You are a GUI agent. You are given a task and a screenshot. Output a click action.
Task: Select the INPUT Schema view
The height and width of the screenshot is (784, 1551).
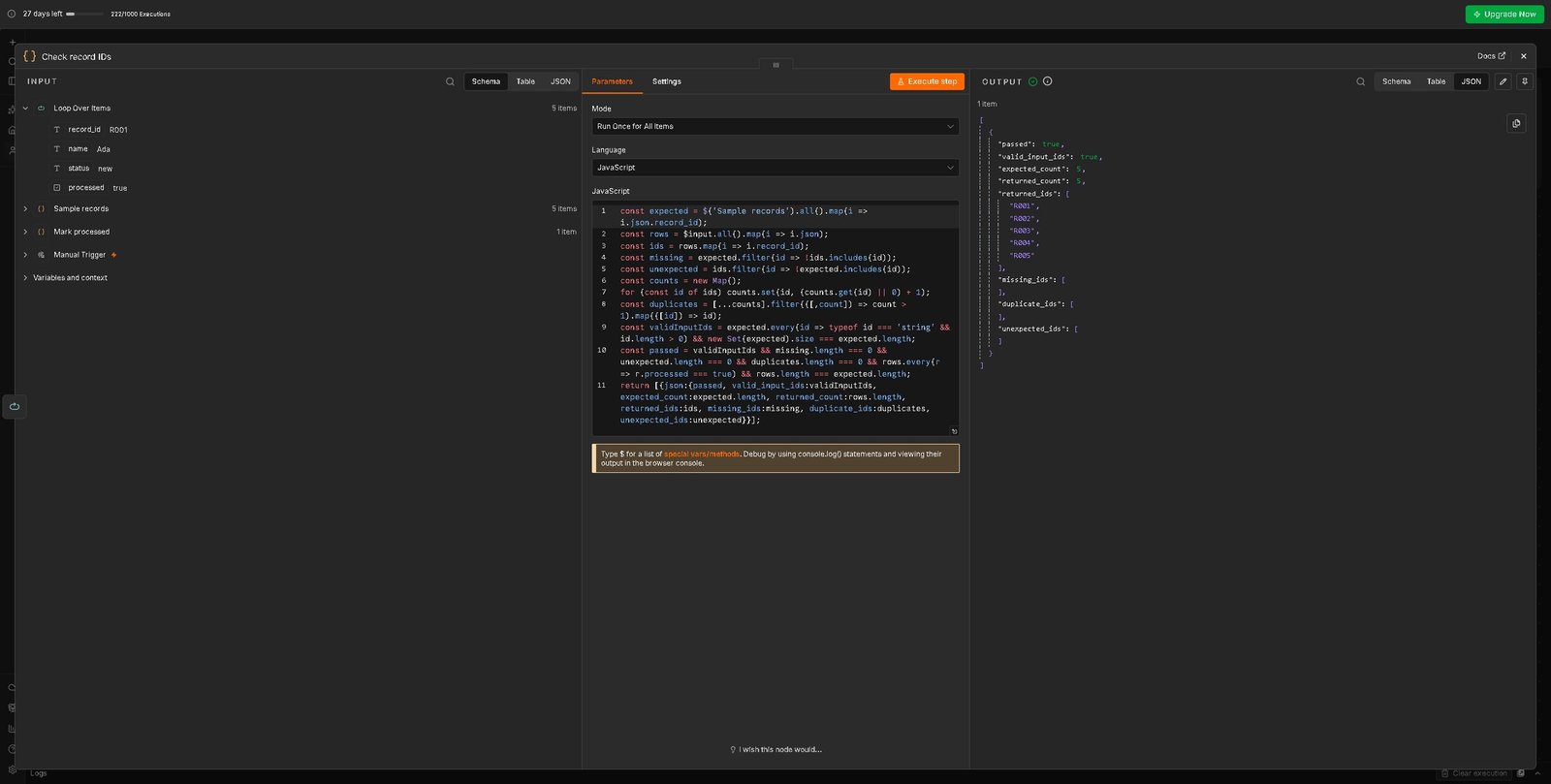coord(486,81)
